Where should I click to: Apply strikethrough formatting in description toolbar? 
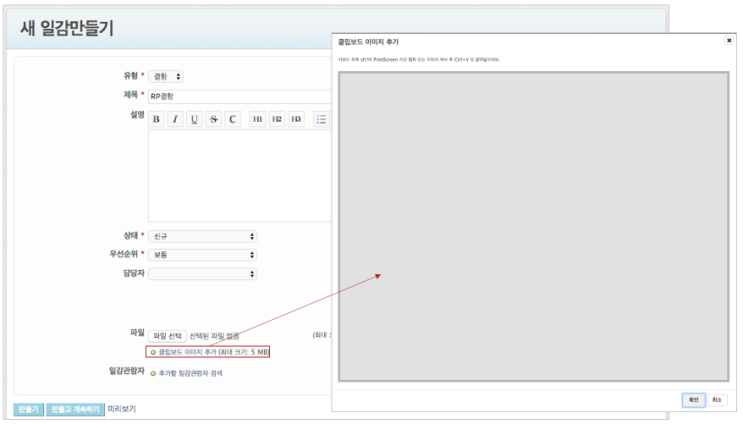click(x=213, y=119)
